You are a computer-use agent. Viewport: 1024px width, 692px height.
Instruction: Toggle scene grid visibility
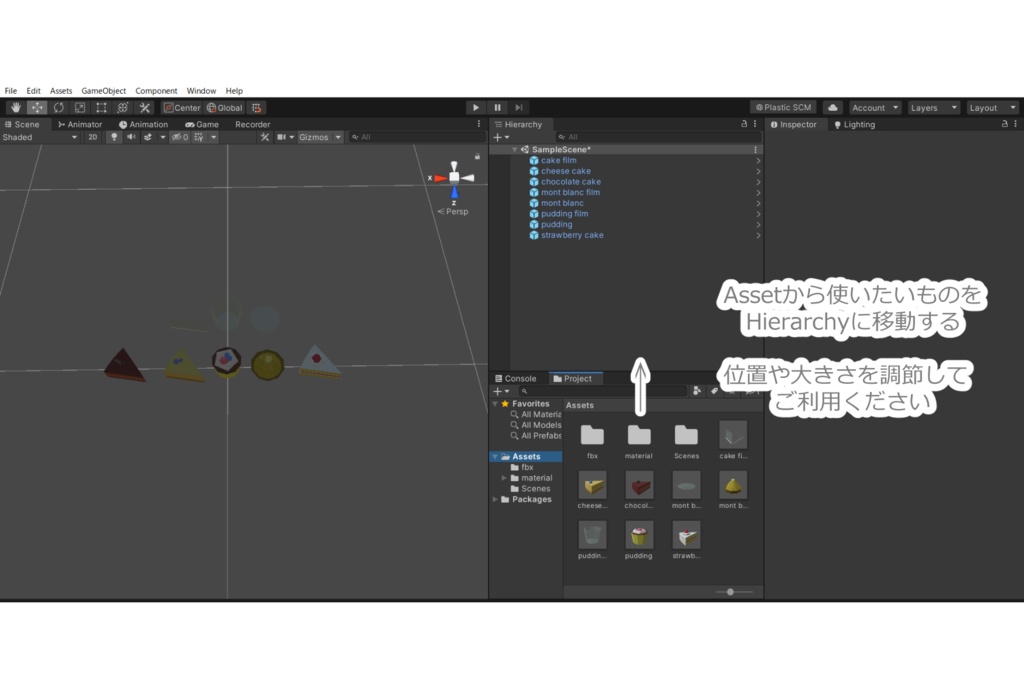pos(199,137)
